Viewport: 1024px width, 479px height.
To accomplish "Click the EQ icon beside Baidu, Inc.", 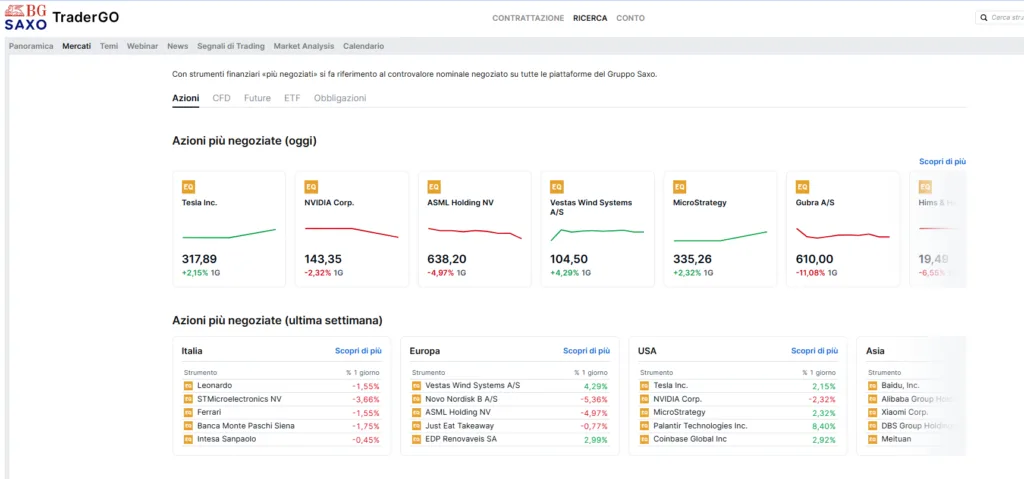I will pyautogui.click(x=872, y=386).
